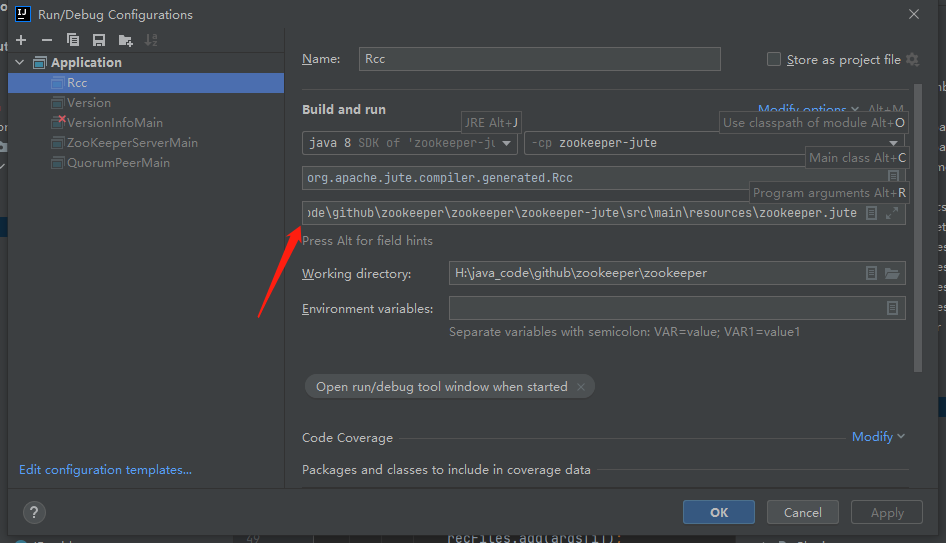Open environment variables editor icon
This screenshot has height=543, width=946.
point(892,308)
